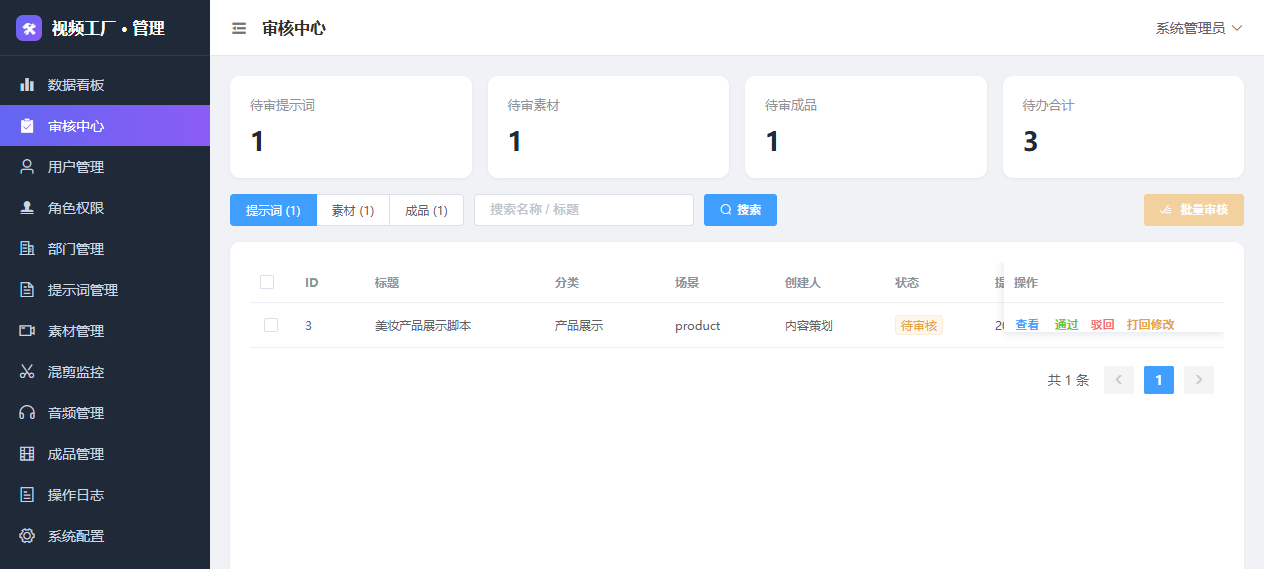1264x569 pixels.
Task: Go to previous page with left chevron
Action: tap(1119, 380)
